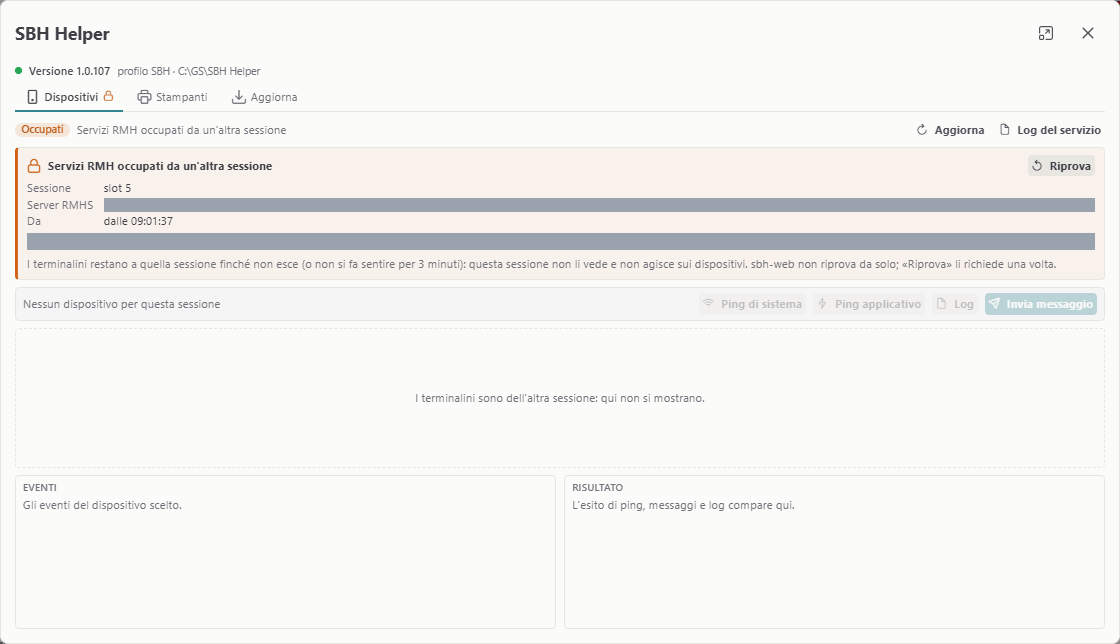Click the printer icon beside Stampanti
The image size is (1120, 644).
[x=144, y=97]
